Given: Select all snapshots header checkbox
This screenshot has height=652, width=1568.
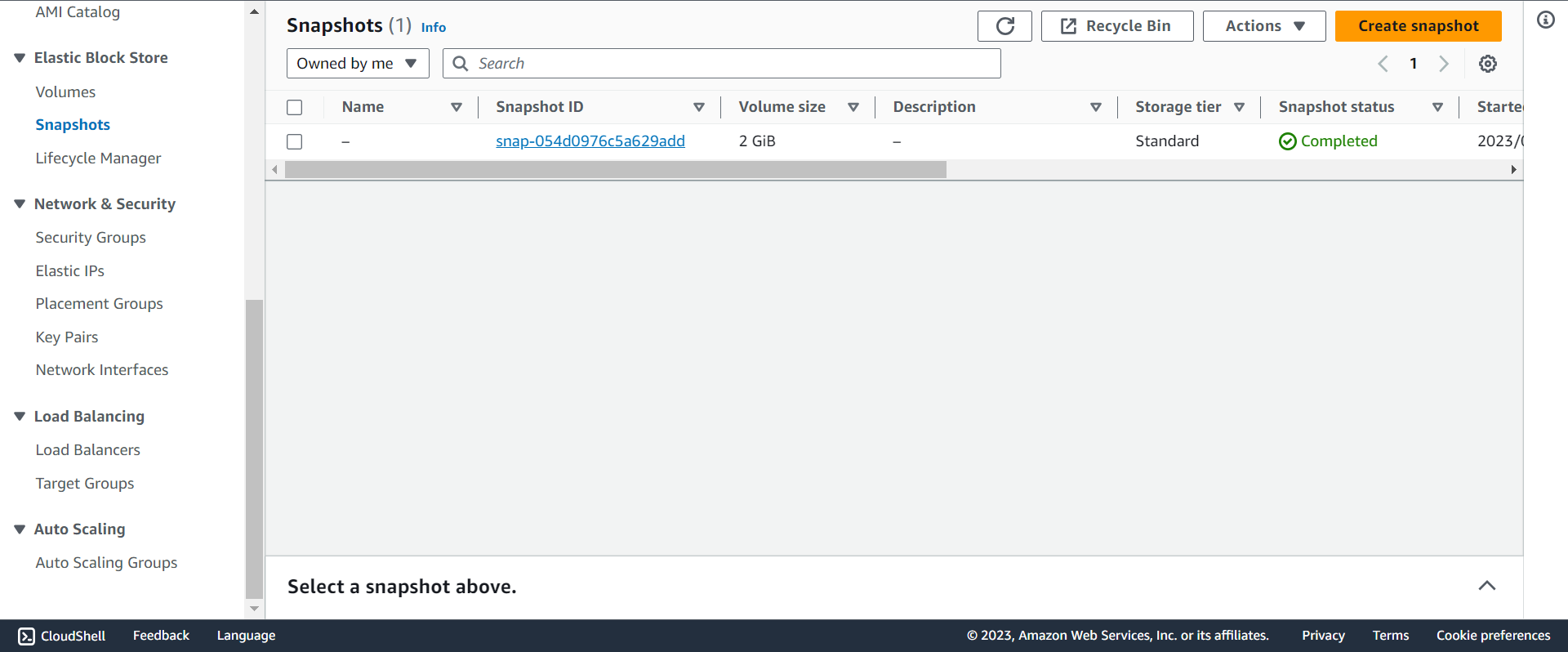Looking at the screenshot, I should 295,107.
